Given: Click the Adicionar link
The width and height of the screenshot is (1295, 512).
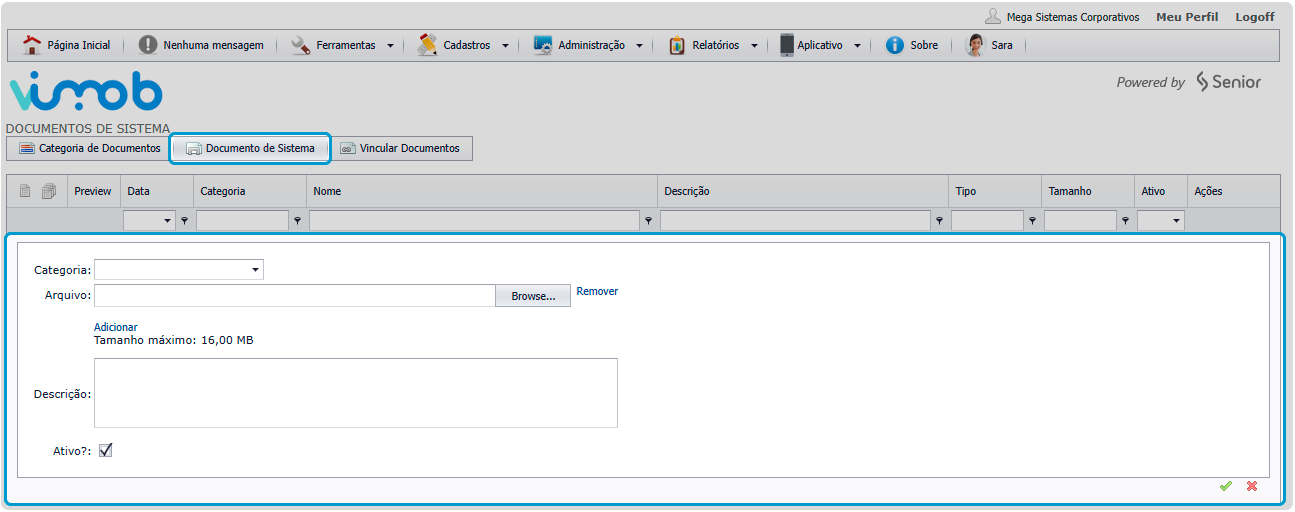Looking at the screenshot, I should click(116, 327).
